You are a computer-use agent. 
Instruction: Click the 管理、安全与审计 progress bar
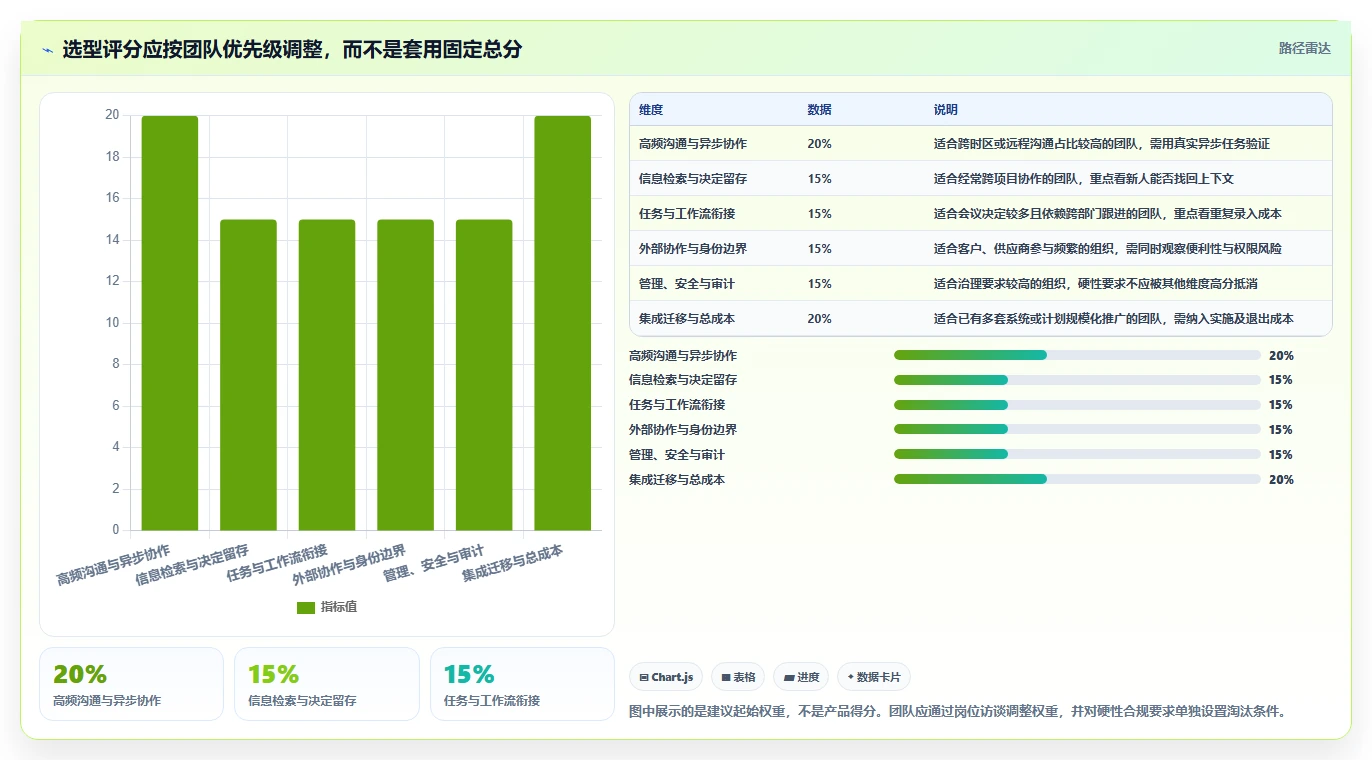pos(1077,454)
